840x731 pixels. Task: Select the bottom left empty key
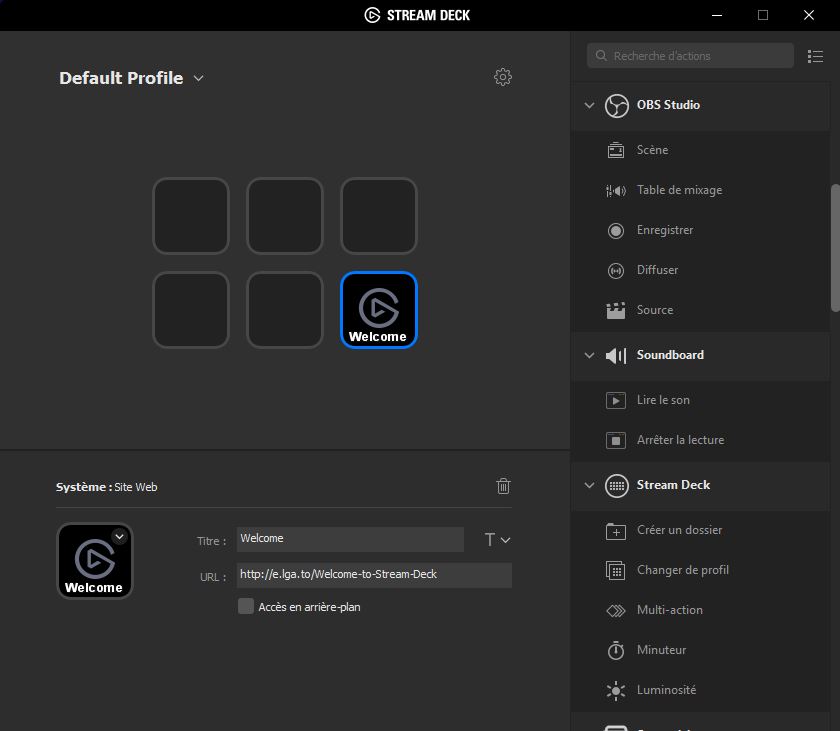[x=191, y=310]
